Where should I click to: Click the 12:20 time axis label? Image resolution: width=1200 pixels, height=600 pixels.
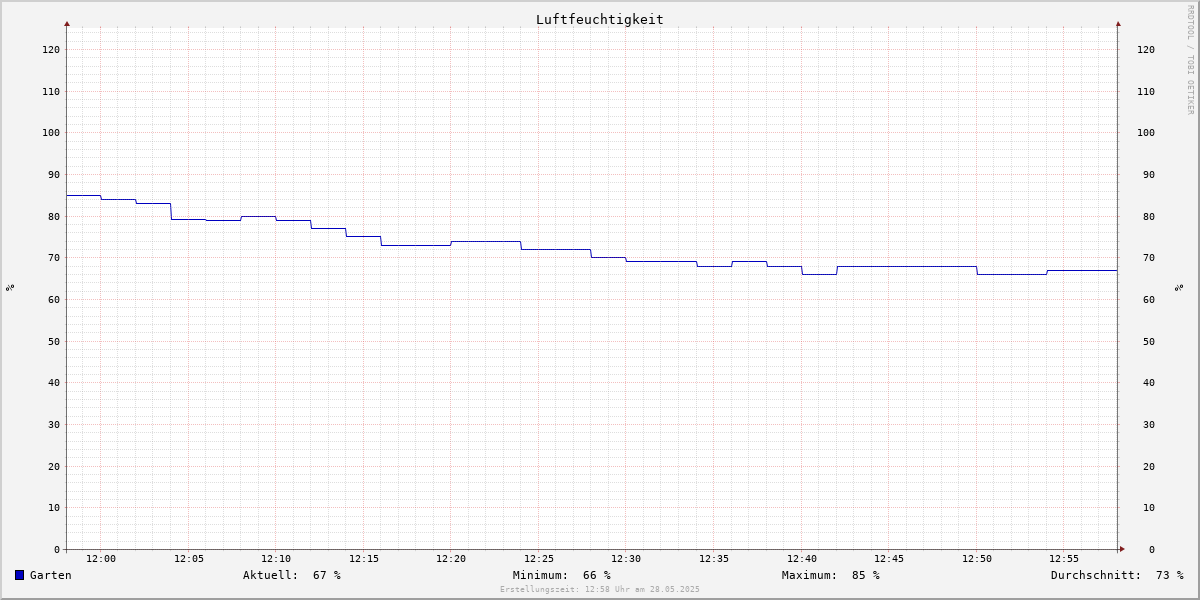[451, 558]
